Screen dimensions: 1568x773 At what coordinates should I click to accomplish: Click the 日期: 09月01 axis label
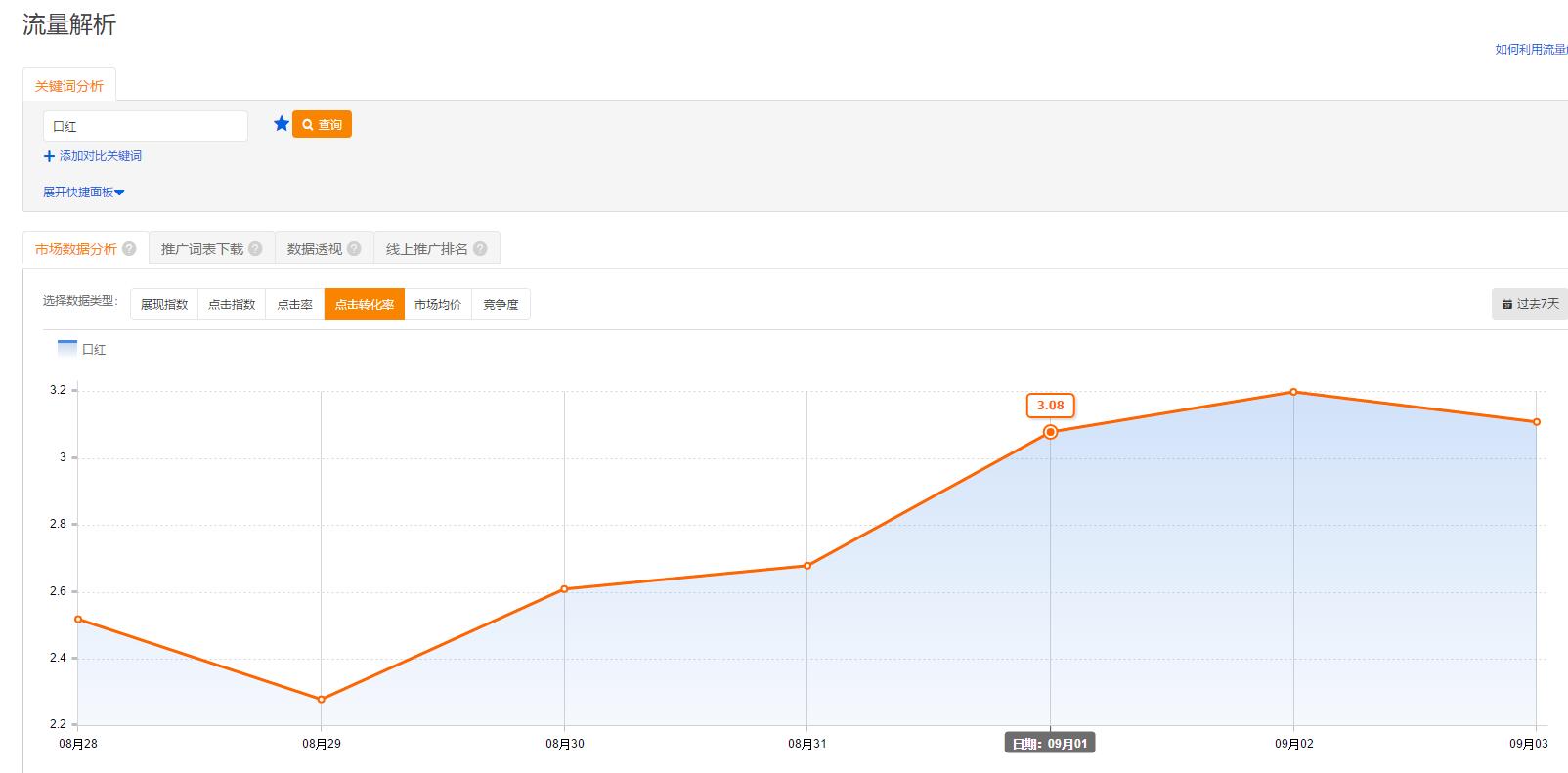(x=1050, y=744)
